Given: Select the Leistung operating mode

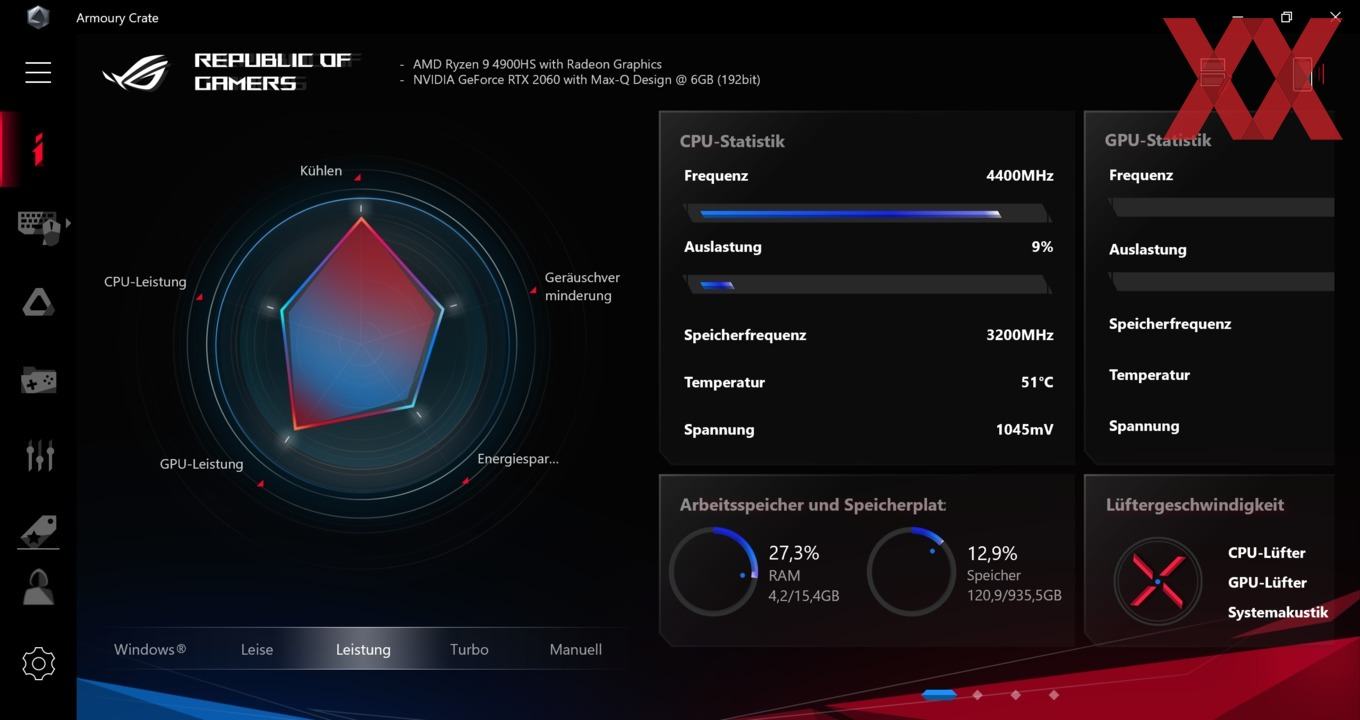Looking at the screenshot, I should [x=363, y=649].
